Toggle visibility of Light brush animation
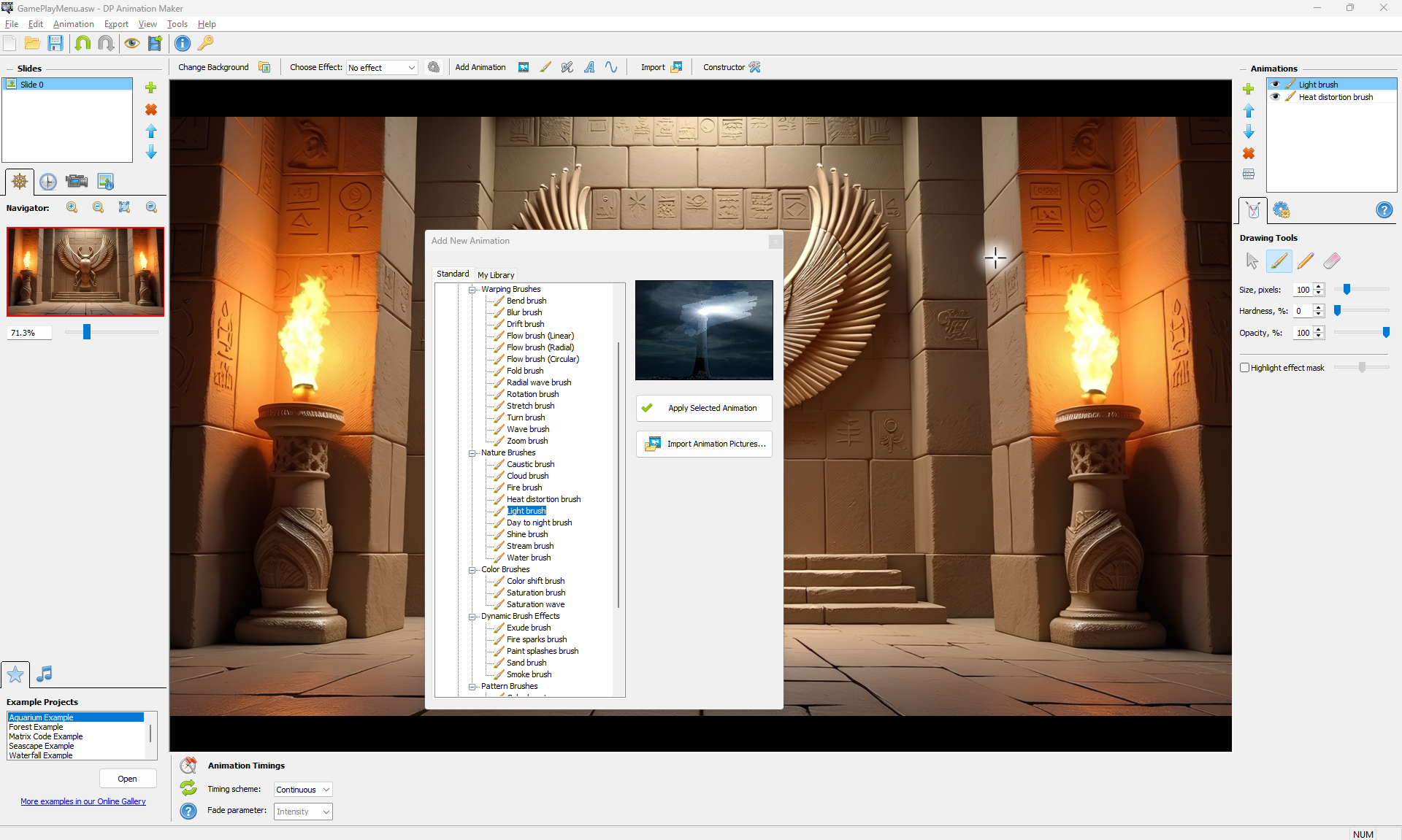The height and width of the screenshot is (840, 1402). [x=1276, y=85]
